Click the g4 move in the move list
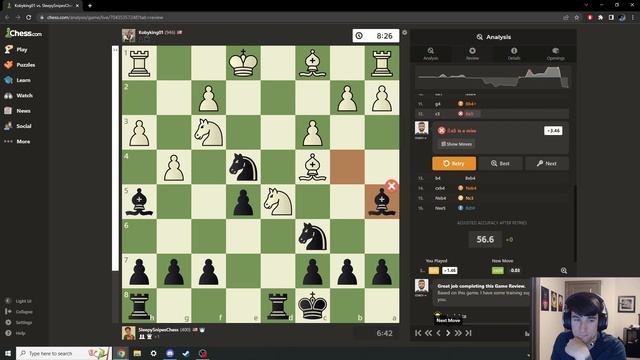Image resolution: width=640 pixels, height=360 pixels. click(438, 104)
